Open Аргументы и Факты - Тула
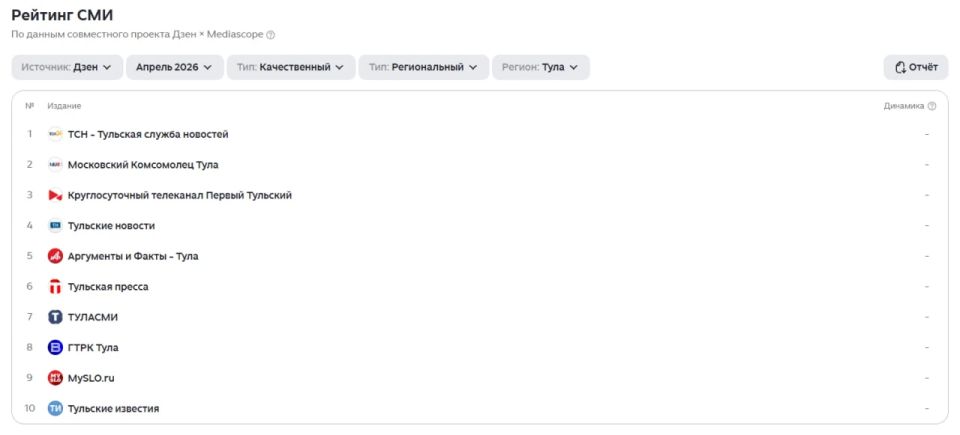This screenshot has height=435, width=960. (133, 256)
